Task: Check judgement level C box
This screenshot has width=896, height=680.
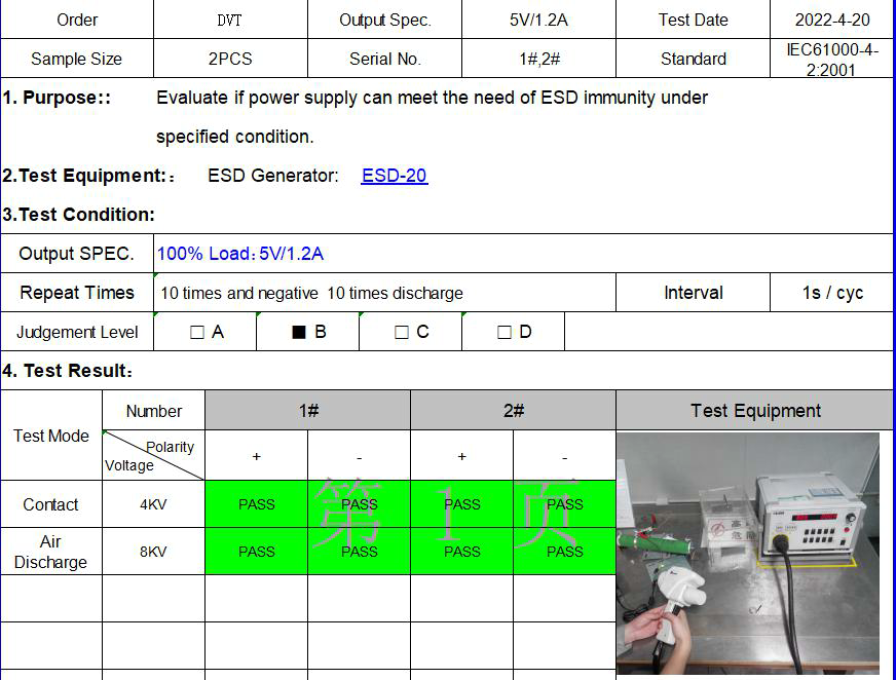Action: click(x=402, y=332)
